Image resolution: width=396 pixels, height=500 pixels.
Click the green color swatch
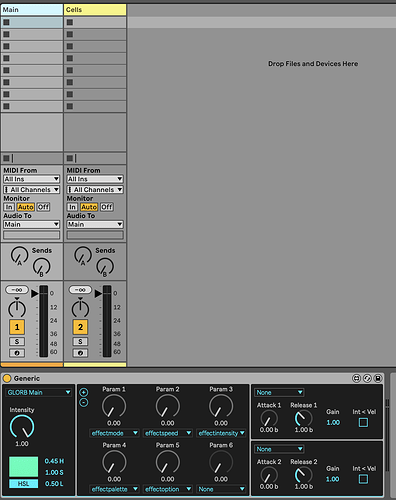23,467
